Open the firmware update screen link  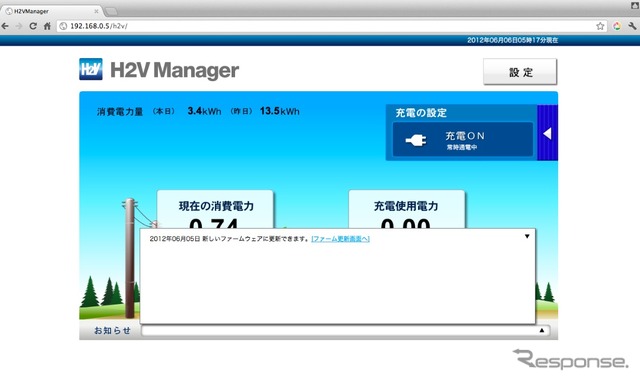click(x=340, y=239)
